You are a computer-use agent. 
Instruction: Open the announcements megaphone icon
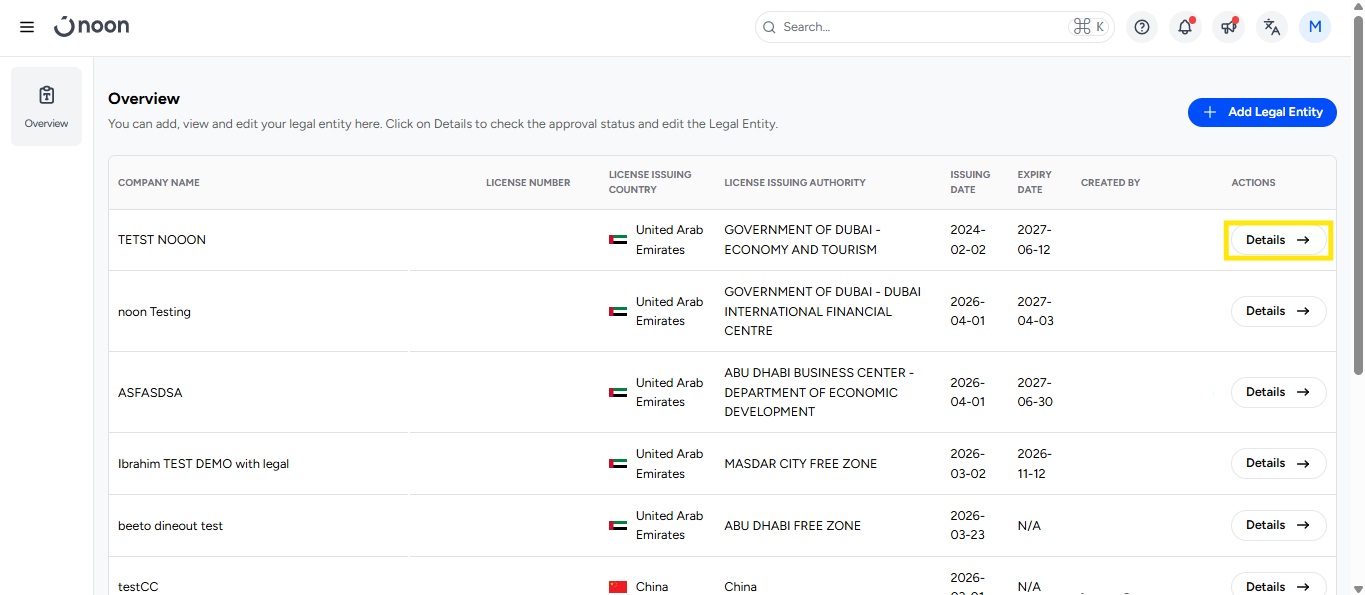1228,27
